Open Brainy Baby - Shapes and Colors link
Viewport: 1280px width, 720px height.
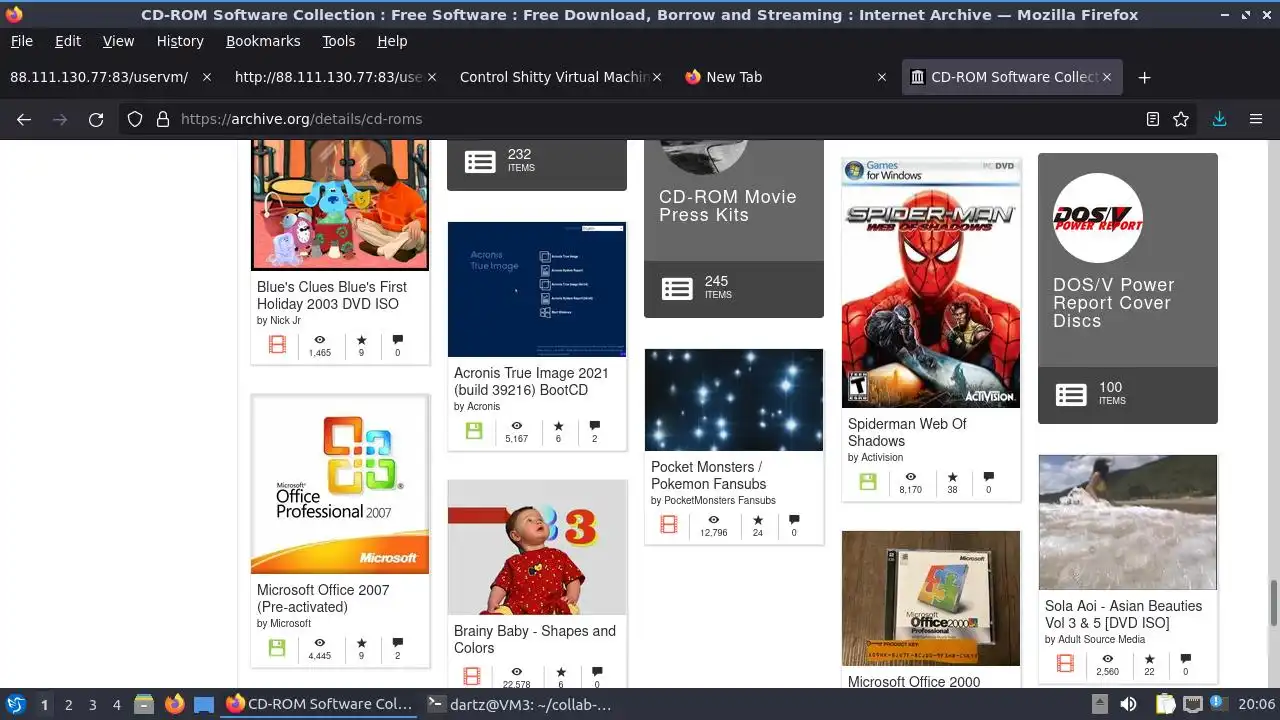(535, 639)
